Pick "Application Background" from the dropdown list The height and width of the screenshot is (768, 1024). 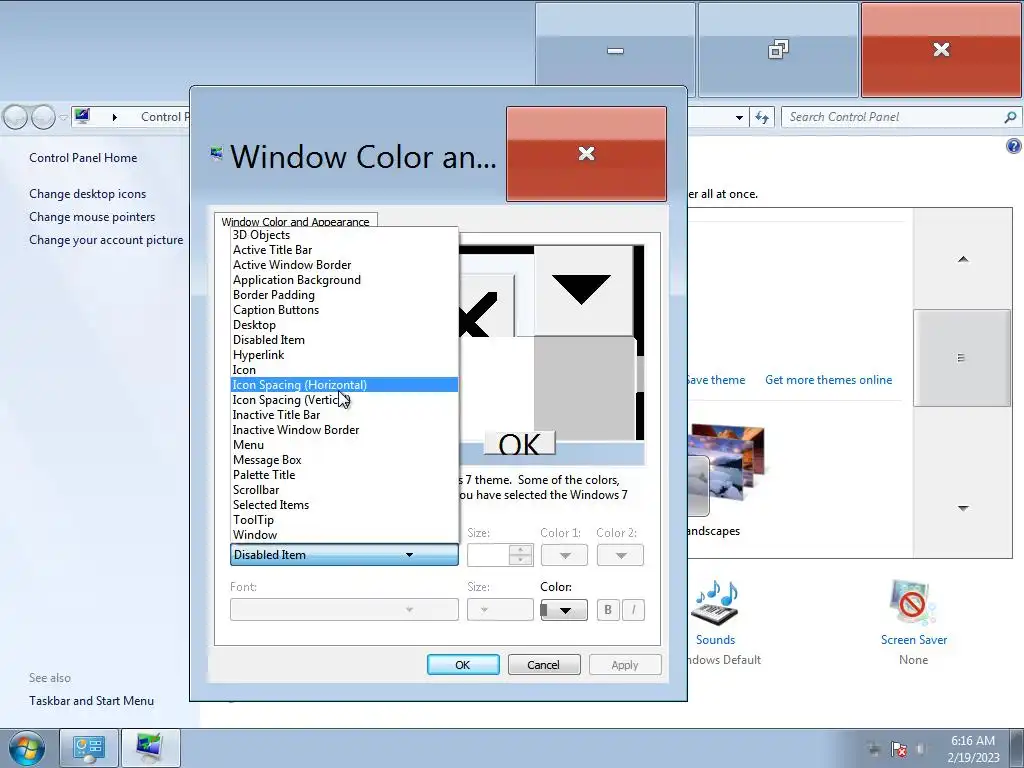tap(344, 280)
